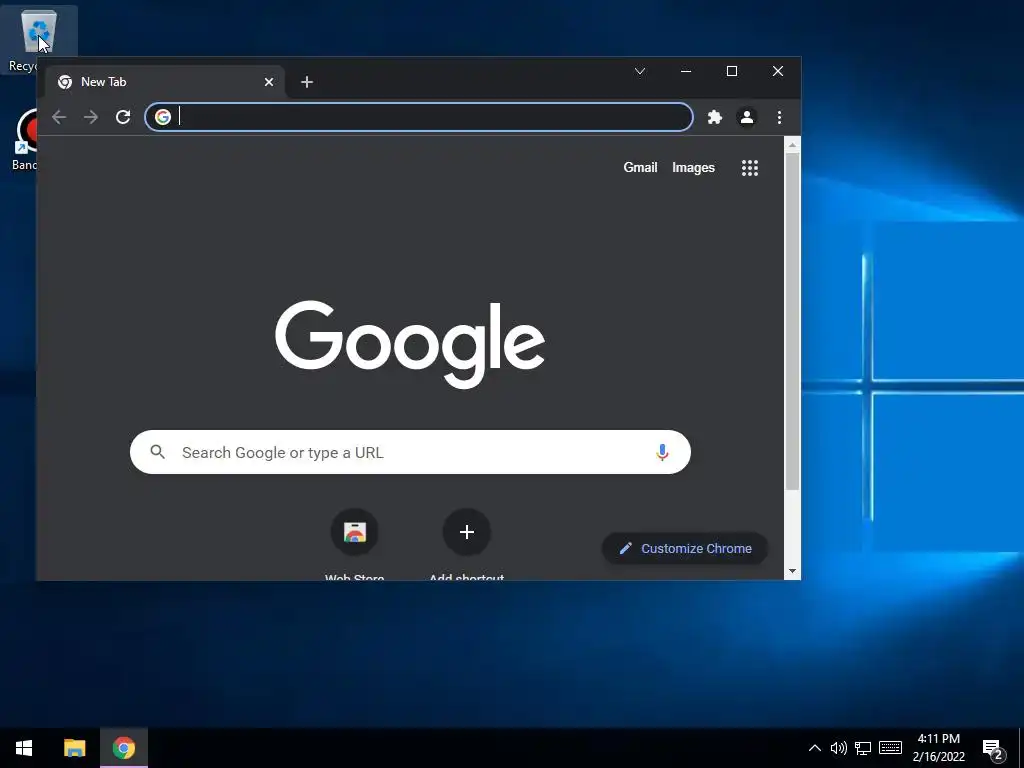Show hidden tray icons chevron

814,748
